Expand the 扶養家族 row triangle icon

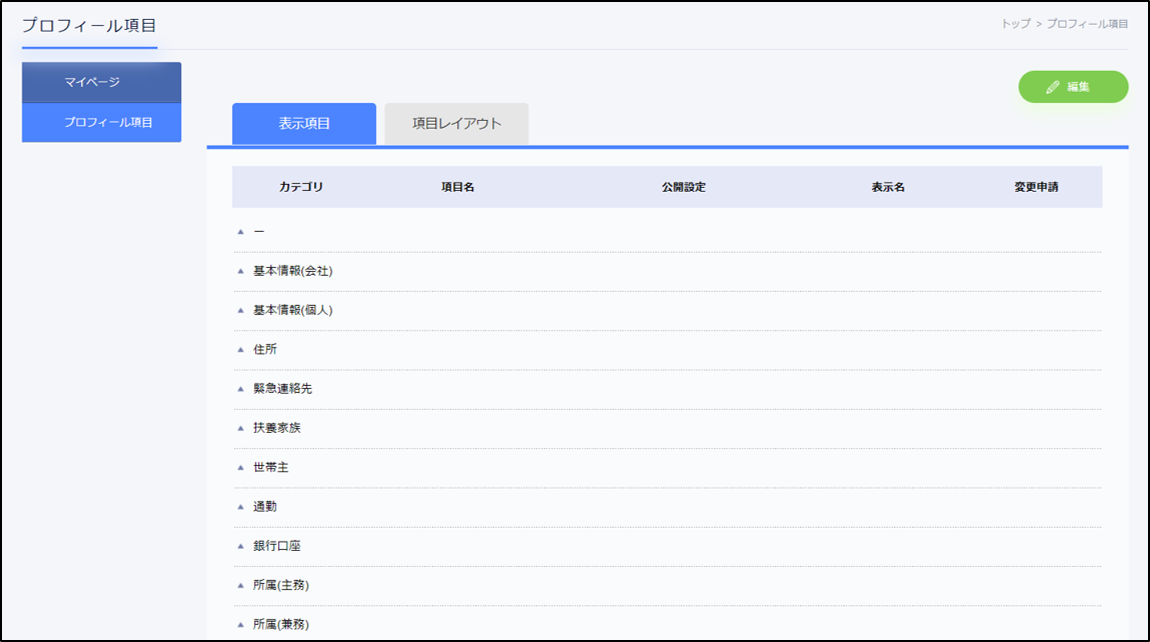click(x=240, y=428)
